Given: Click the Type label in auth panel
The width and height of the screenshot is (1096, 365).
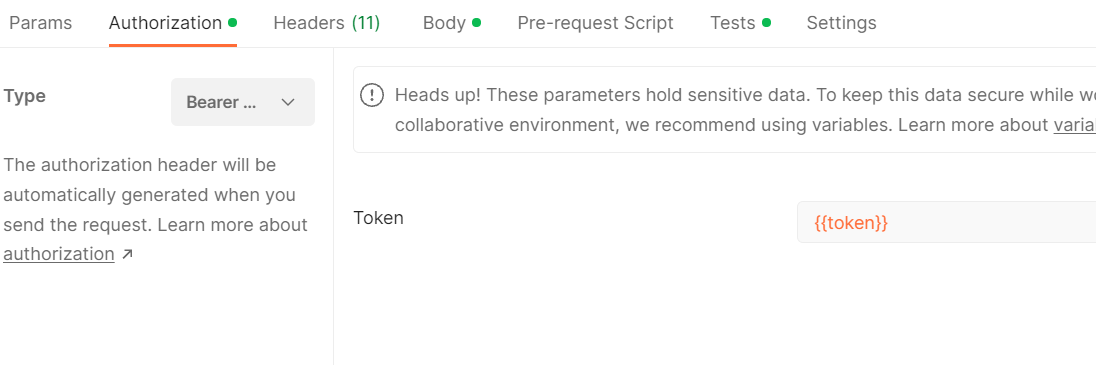Looking at the screenshot, I should 24,96.
